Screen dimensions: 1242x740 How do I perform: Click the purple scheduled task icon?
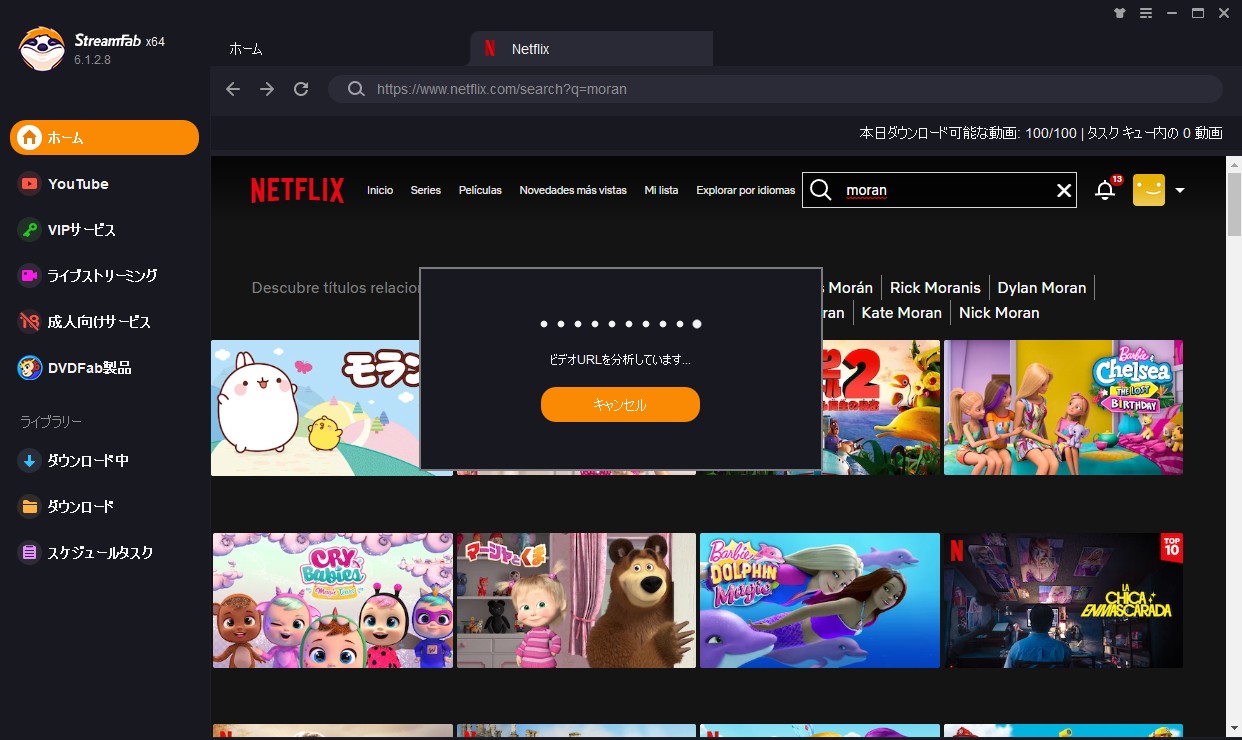coord(30,553)
